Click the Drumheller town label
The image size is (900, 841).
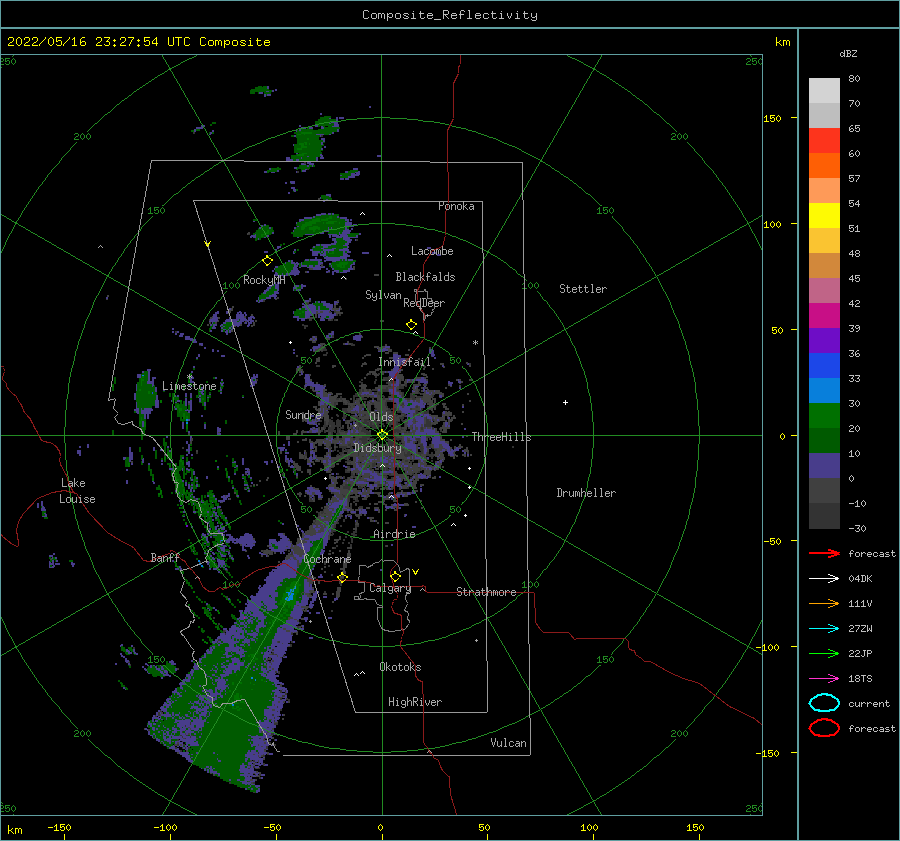pos(586,493)
